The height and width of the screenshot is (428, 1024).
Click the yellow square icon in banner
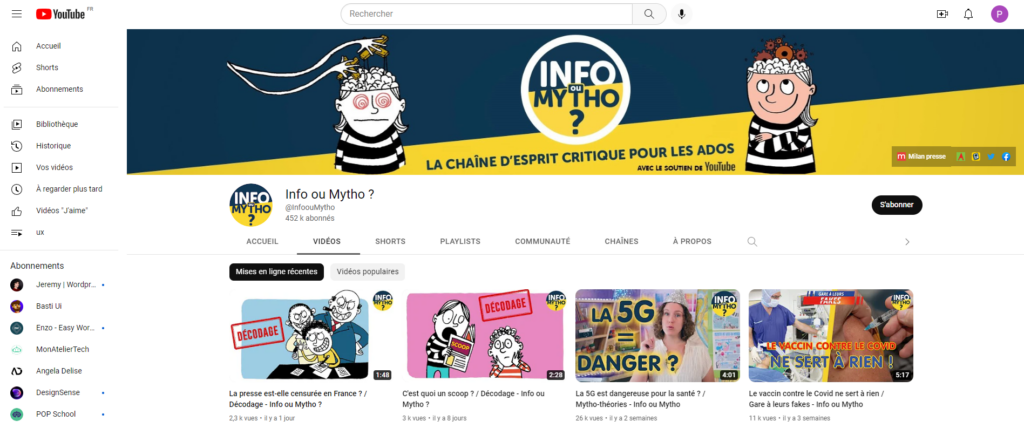tap(976, 157)
